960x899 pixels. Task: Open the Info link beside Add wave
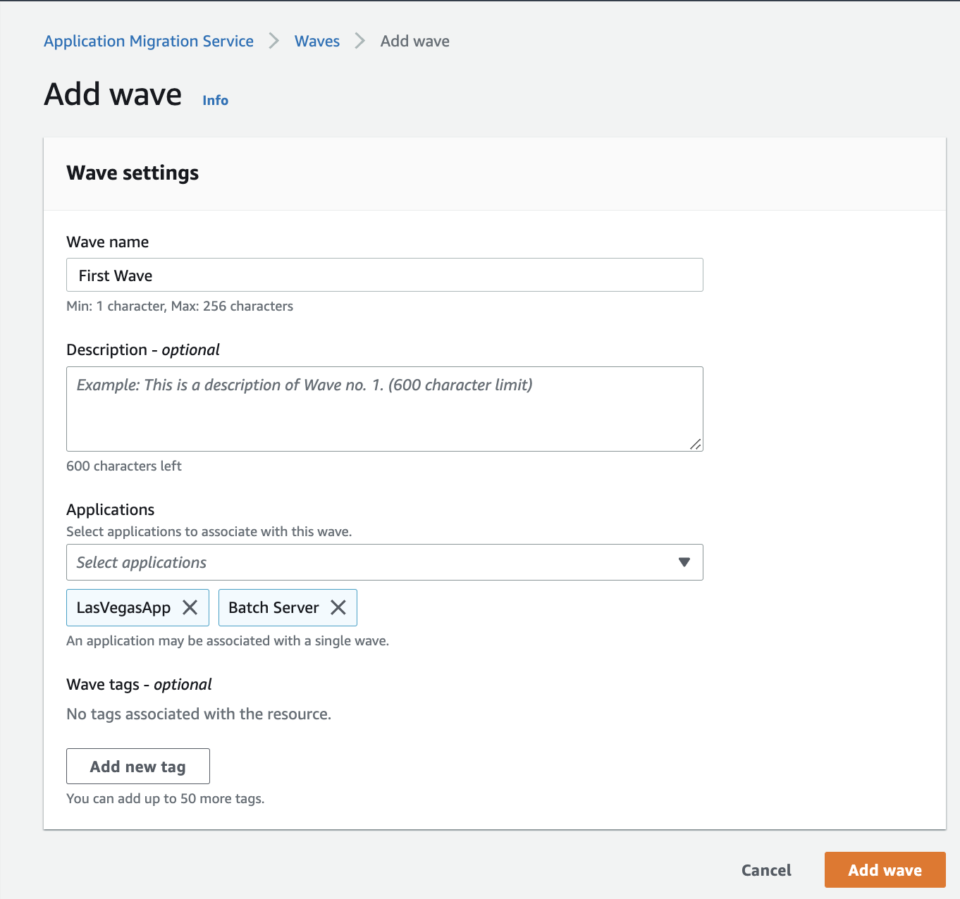[x=215, y=100]
